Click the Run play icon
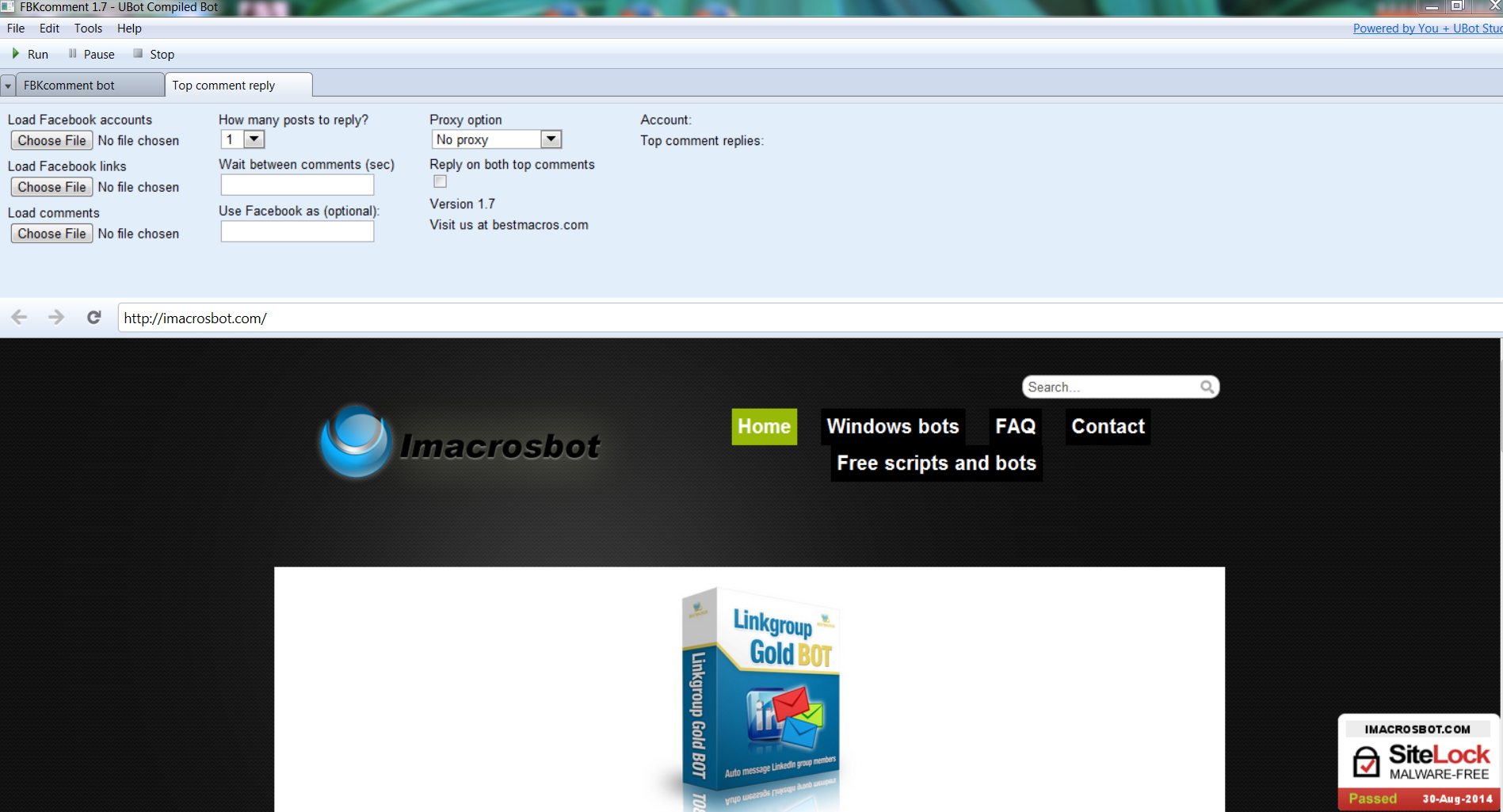The image size is (1503, 812). coord(15,54)
